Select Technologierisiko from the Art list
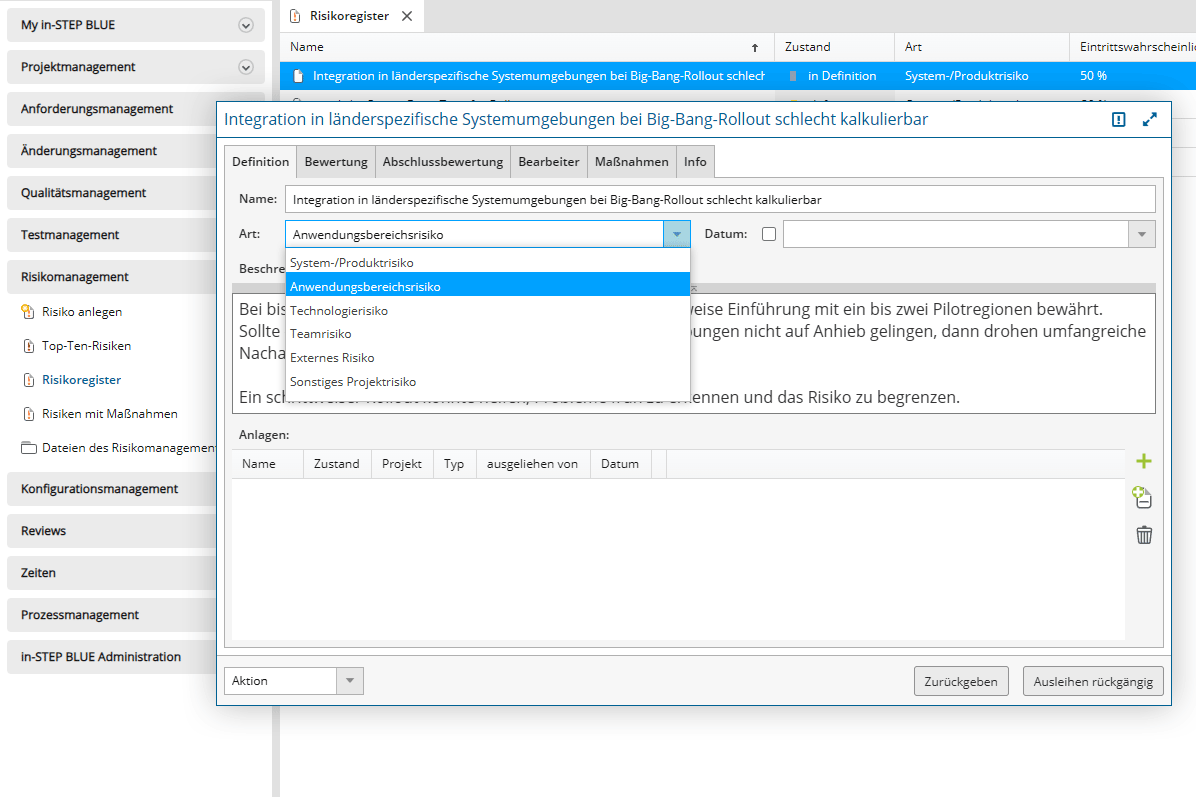This screenshot has width=1196, height=797. click(x=339, y=311)
